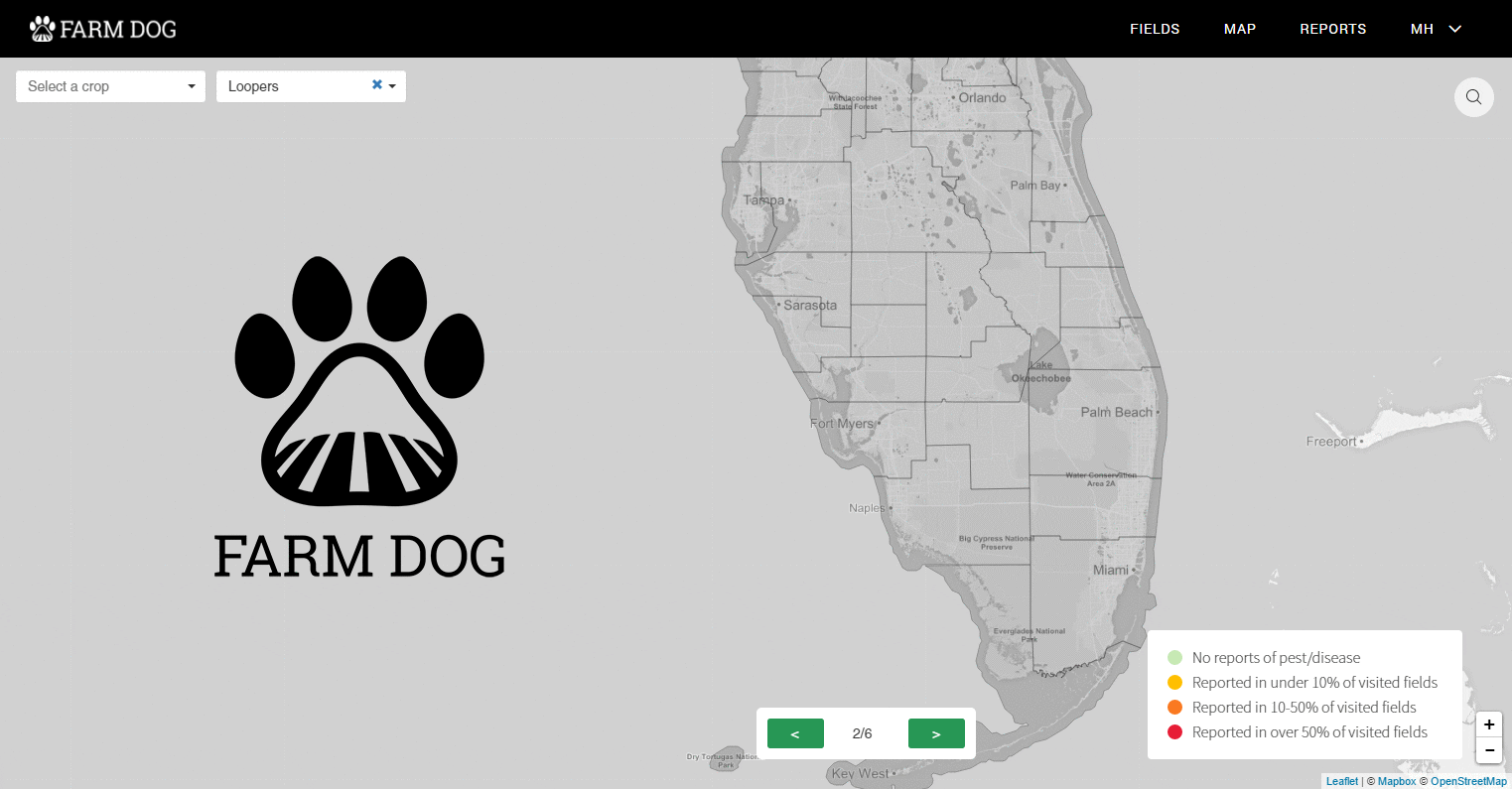
Task: Open the Mapbox attribution link
Action: pyautogui.click(x=1397, y=782)
